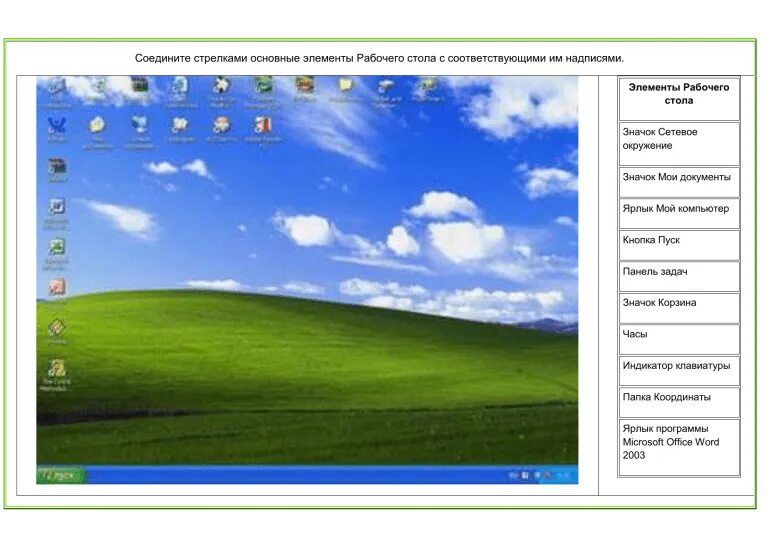
Task: Open the plain yellow folder in the top row
Action: click(346, 86)
